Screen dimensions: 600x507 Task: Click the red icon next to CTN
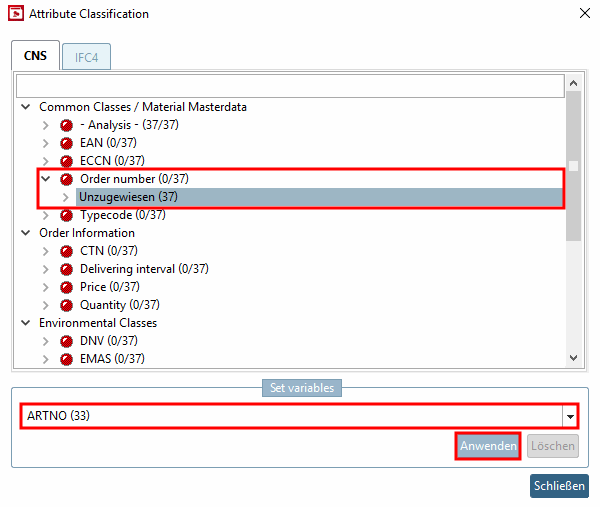point(67,251)
